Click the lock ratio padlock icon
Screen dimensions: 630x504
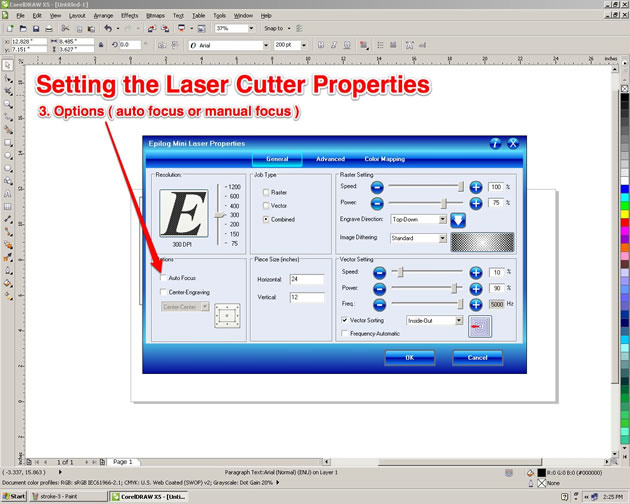(x=101, y=45)
